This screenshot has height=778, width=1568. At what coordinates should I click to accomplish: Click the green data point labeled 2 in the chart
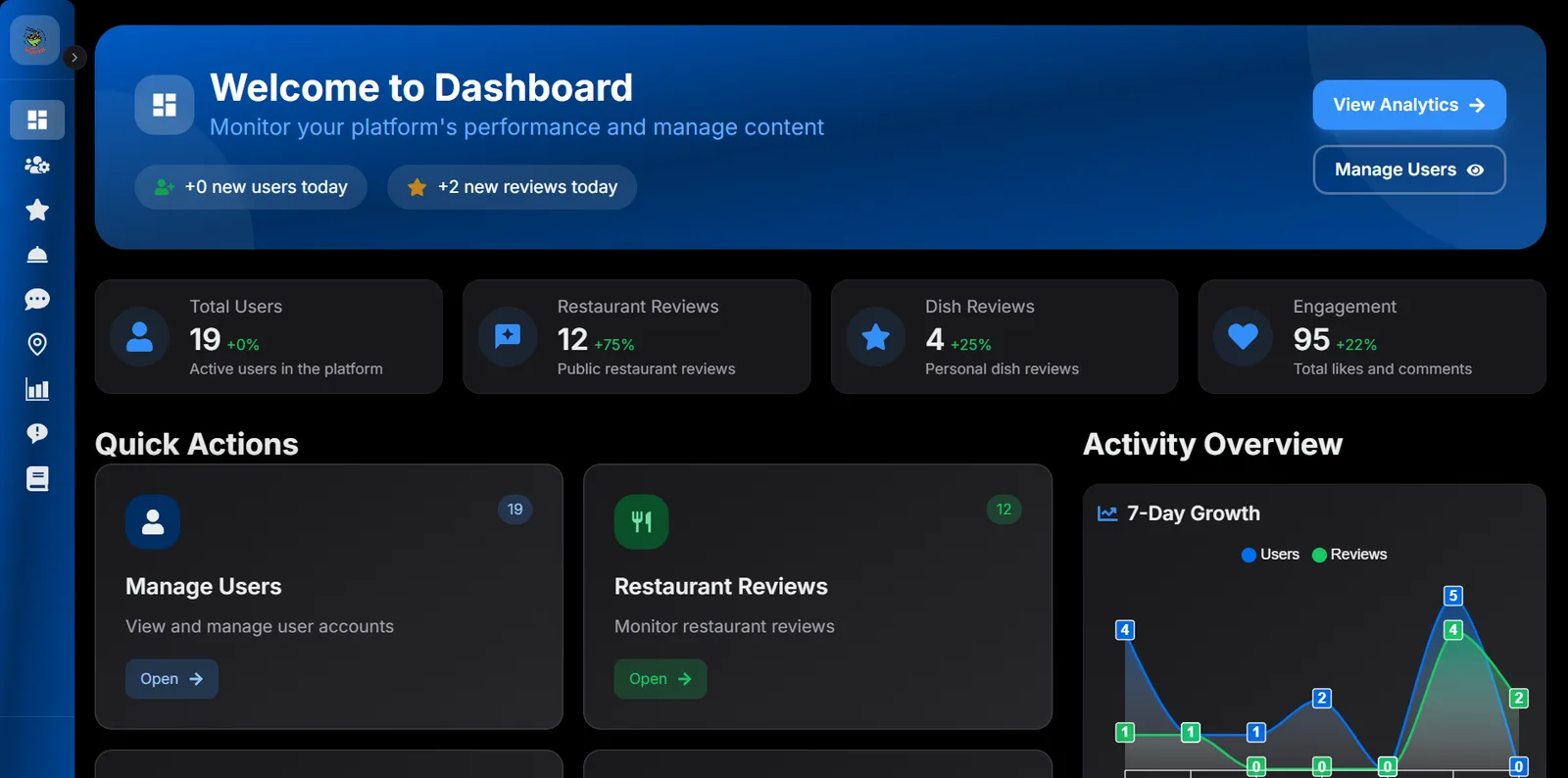(1519, 699)
